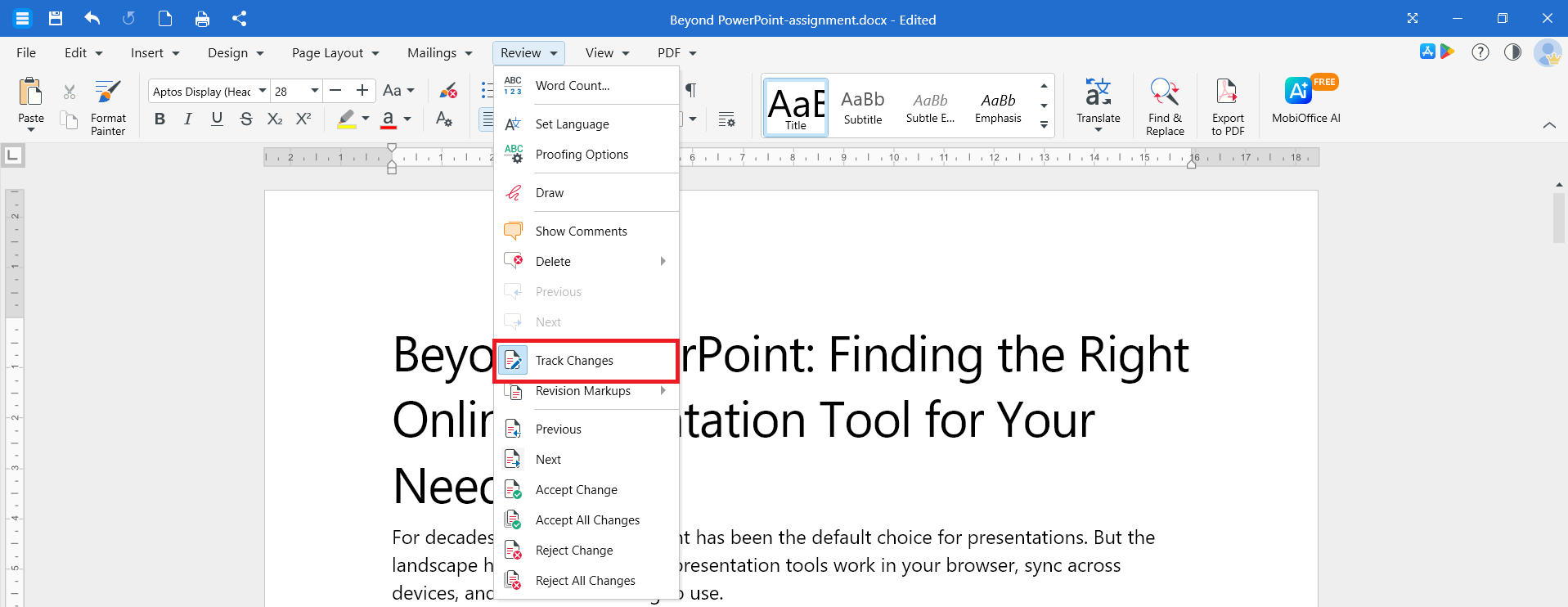The height and width of the screenshot is (607, 1568).
Task: Open Find & Replace
Action: click(1165, 107)
